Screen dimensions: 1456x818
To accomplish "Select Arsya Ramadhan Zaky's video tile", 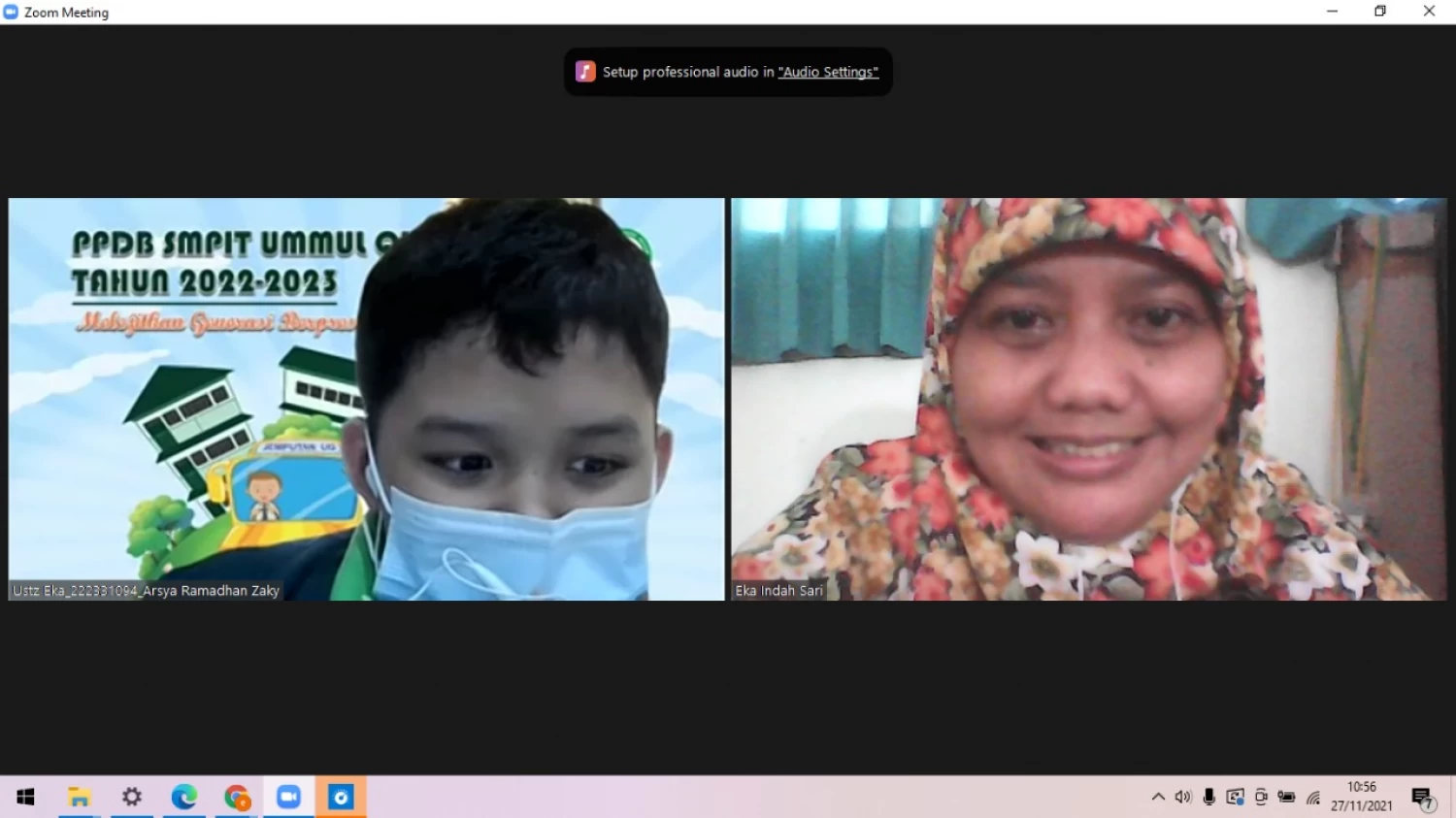I will [366, 399].
